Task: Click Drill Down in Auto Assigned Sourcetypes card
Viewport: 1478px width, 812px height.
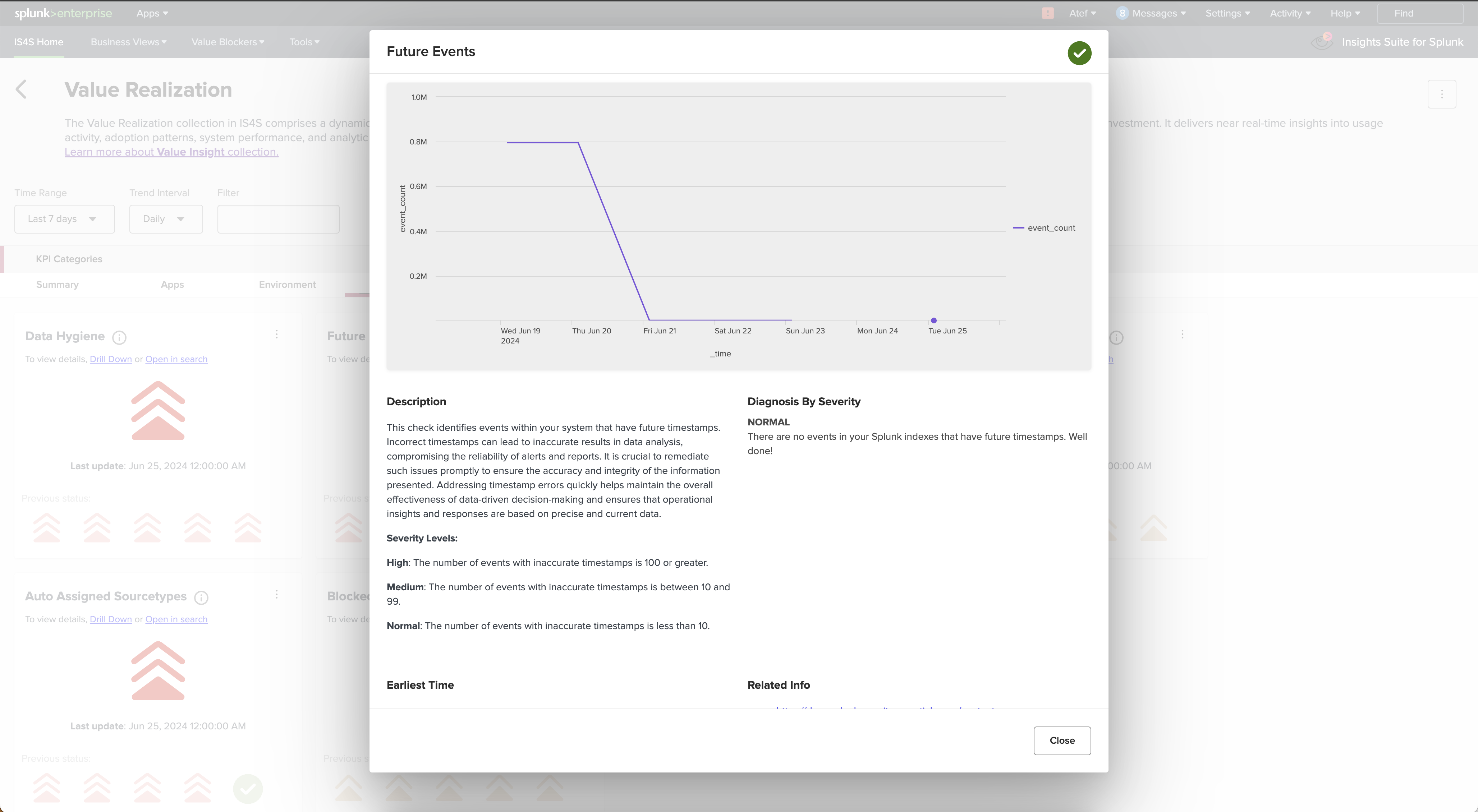Action: click(111, 619)
